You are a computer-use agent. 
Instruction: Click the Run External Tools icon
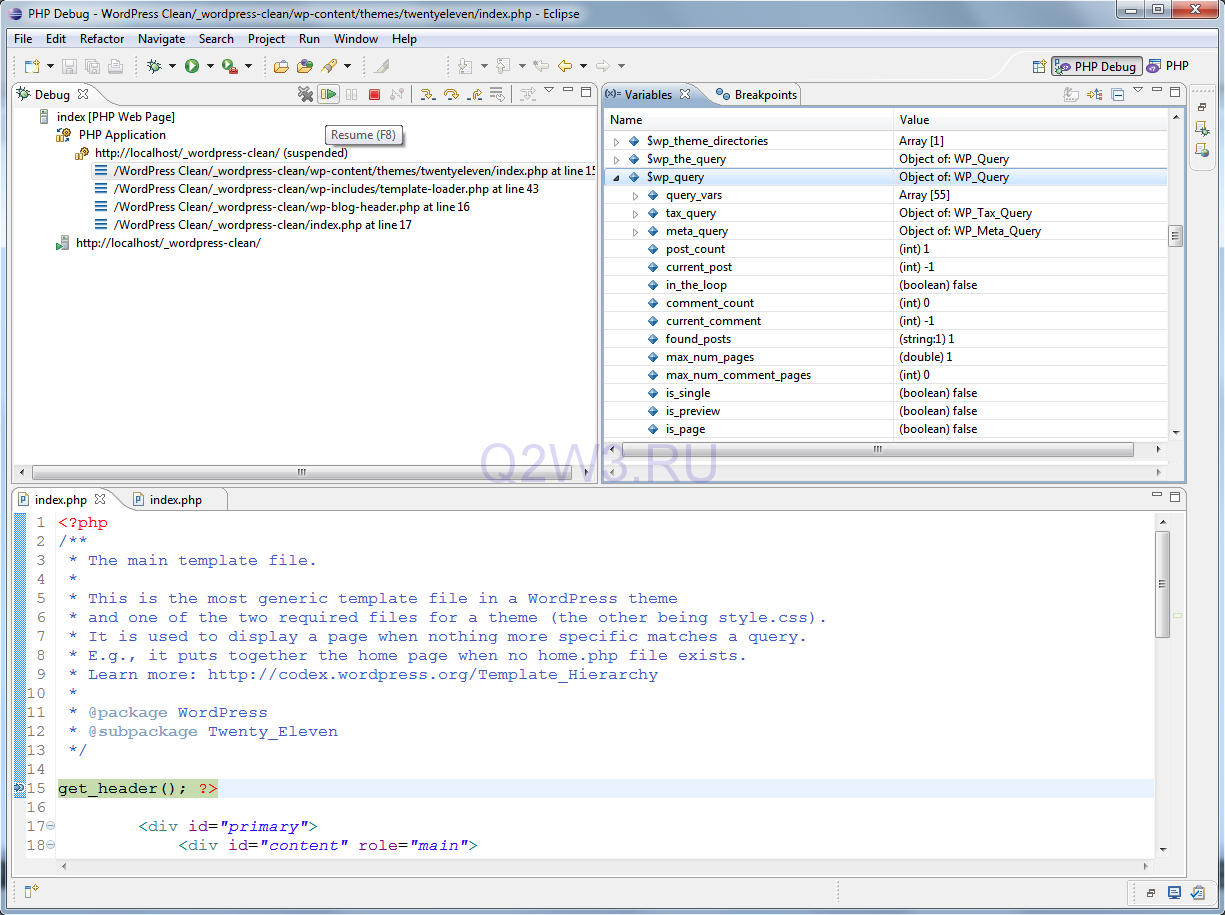point(229,66)
